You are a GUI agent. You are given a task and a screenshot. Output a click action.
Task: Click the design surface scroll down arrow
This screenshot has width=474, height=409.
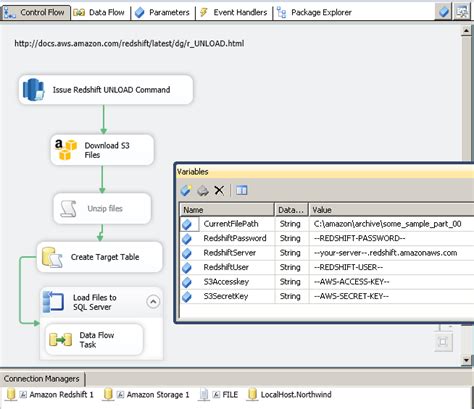466,360
